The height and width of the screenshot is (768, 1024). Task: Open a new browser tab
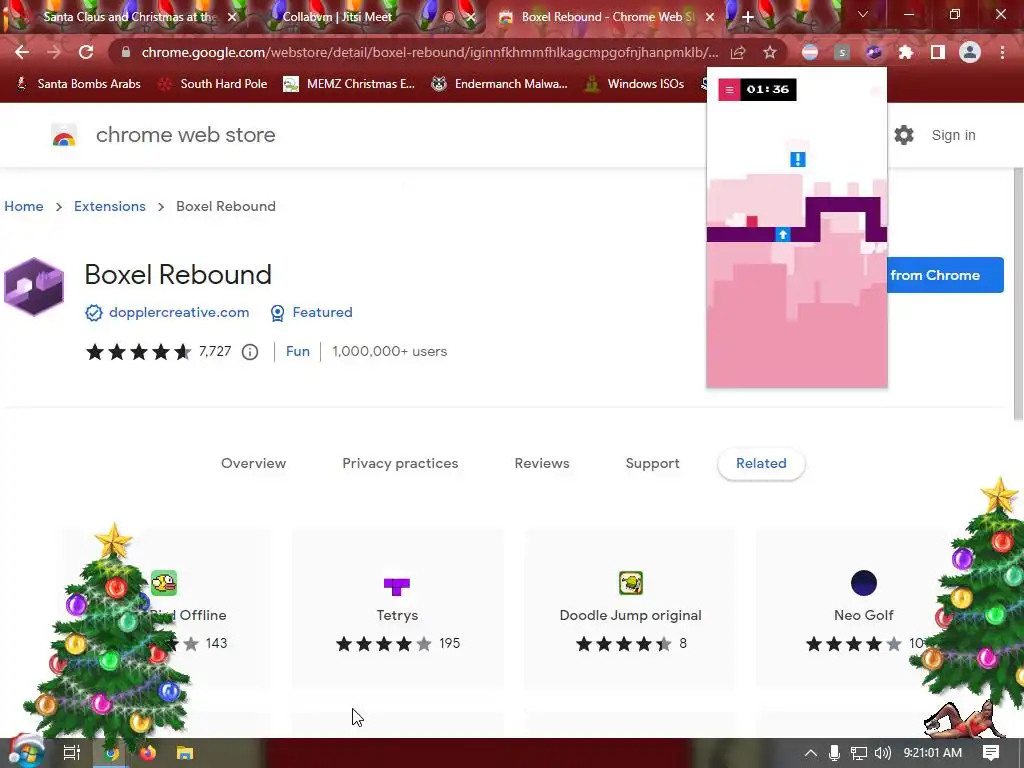pos(748,17)
